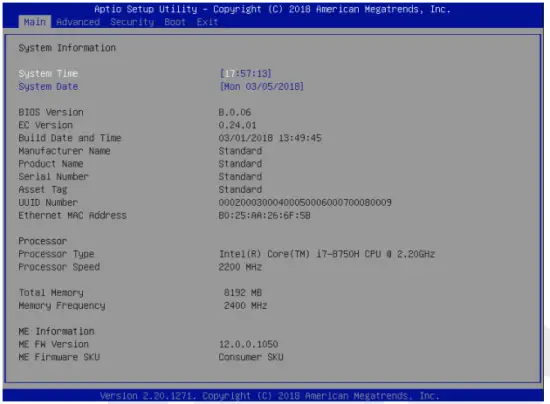
Task: Click the Manufacturer Name label
Action: pos(64,151)
